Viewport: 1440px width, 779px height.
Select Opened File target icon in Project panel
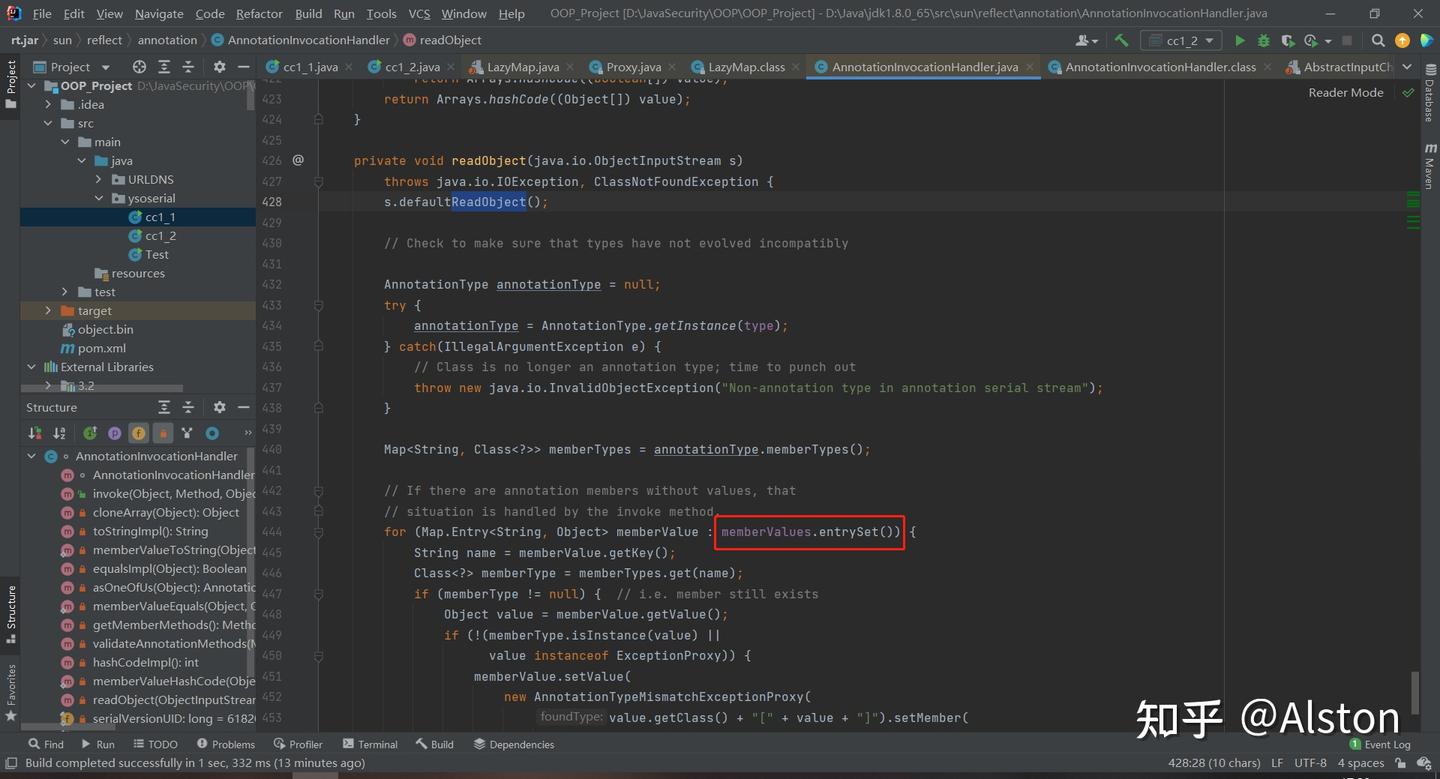point(139,67)
